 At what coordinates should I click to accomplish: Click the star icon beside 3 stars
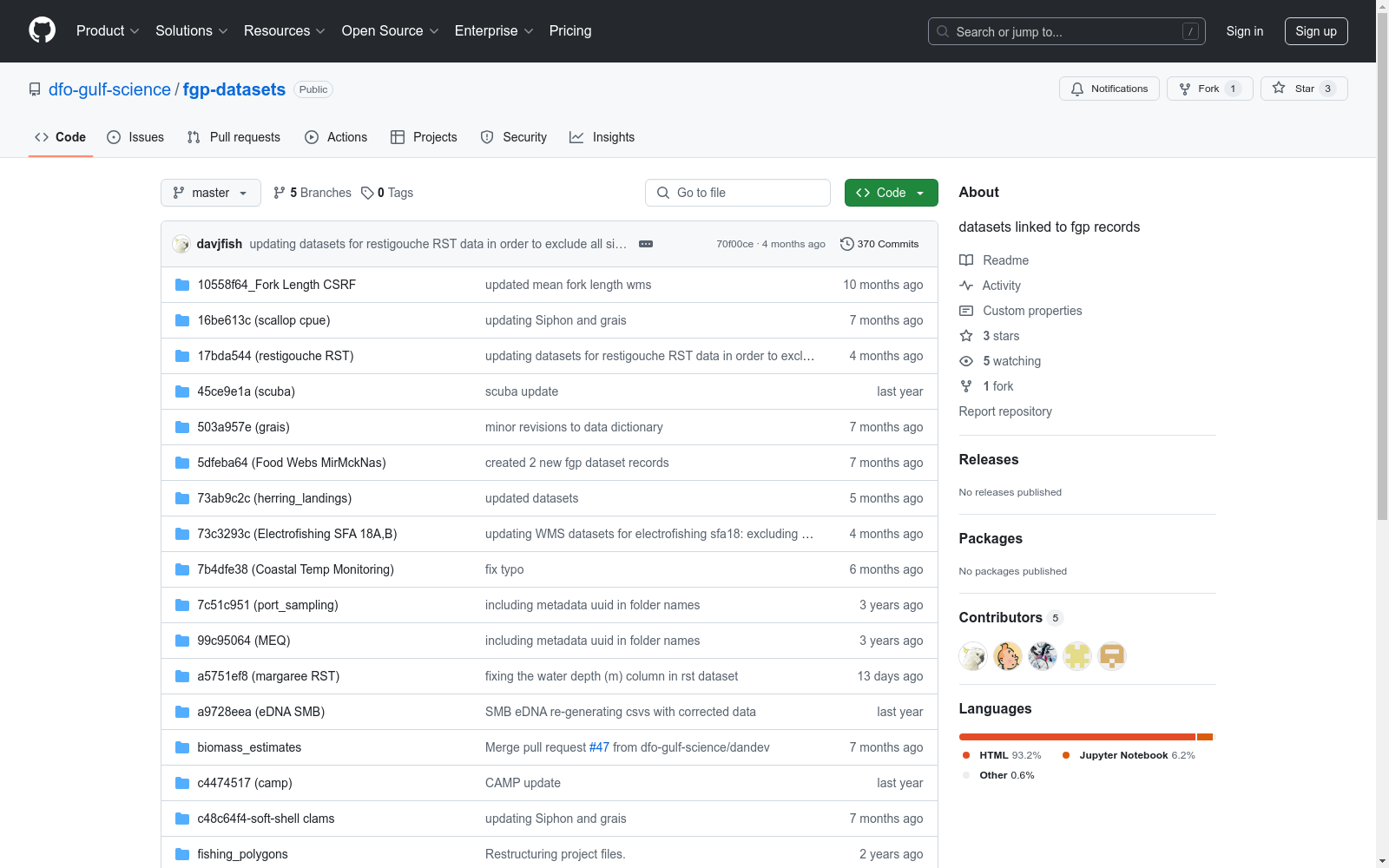pos(966,336)
